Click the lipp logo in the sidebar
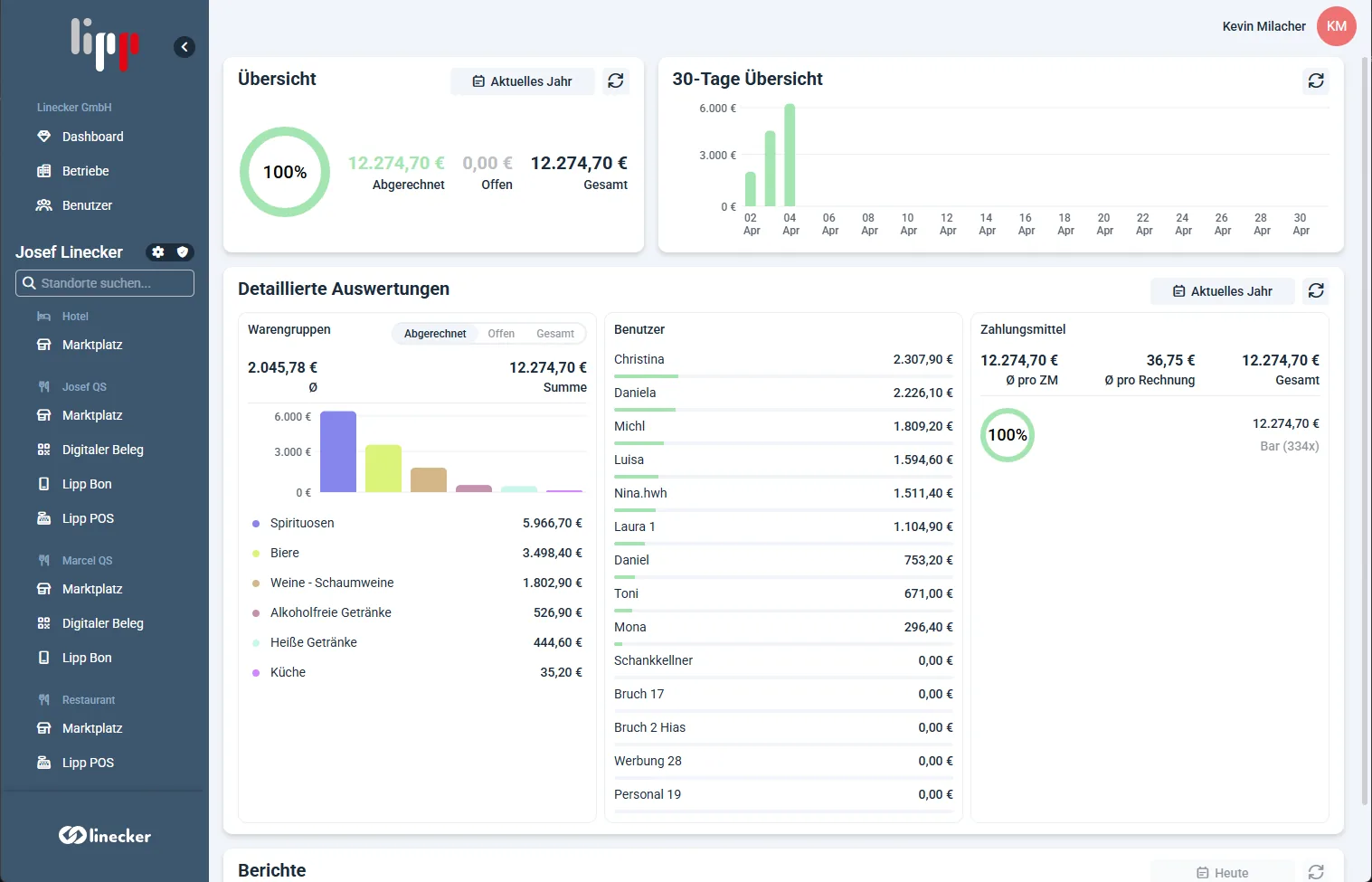The image size is (1372, 882). tap(105, 44)
